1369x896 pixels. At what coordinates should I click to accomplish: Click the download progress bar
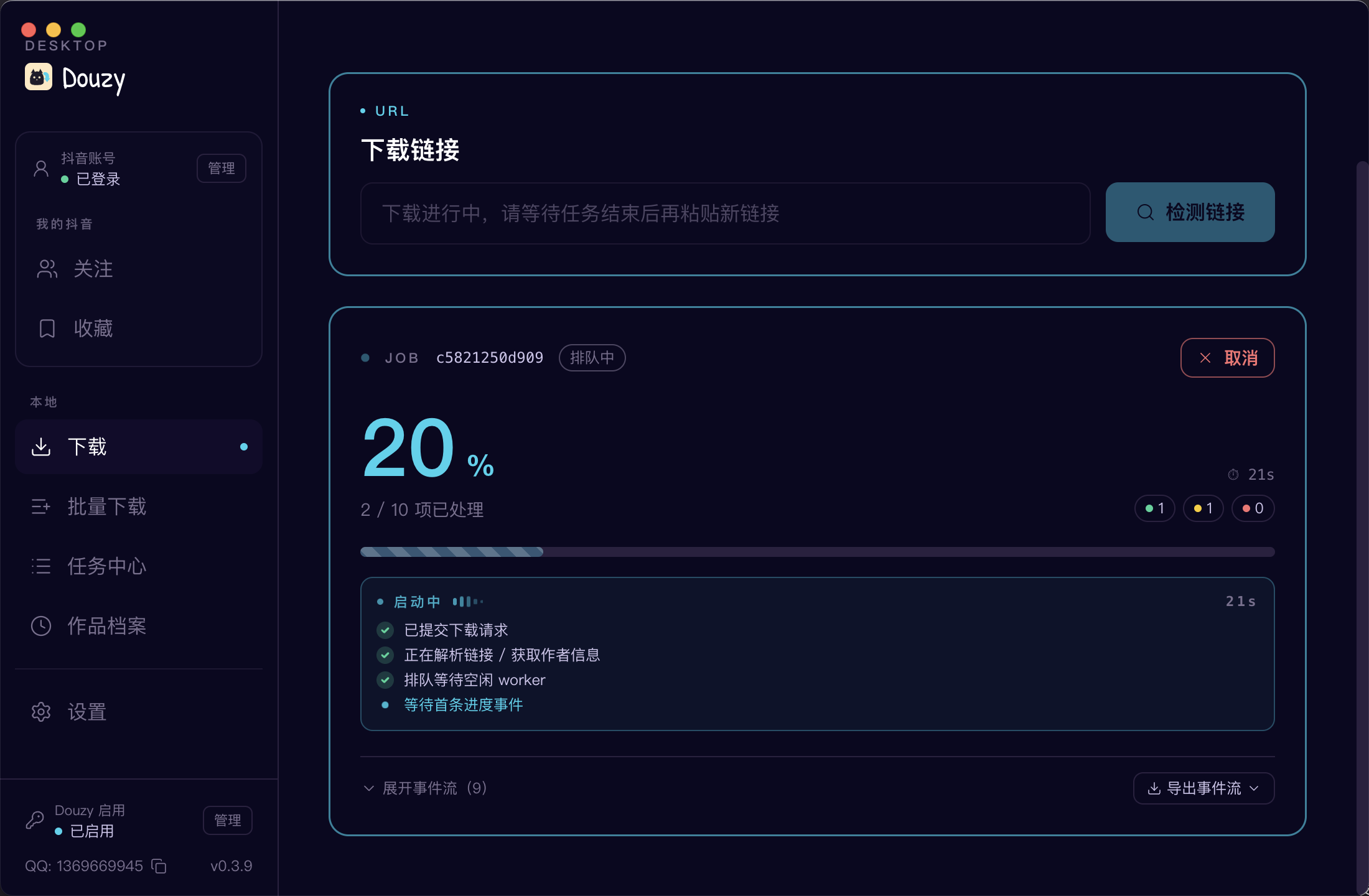point(818,552)
